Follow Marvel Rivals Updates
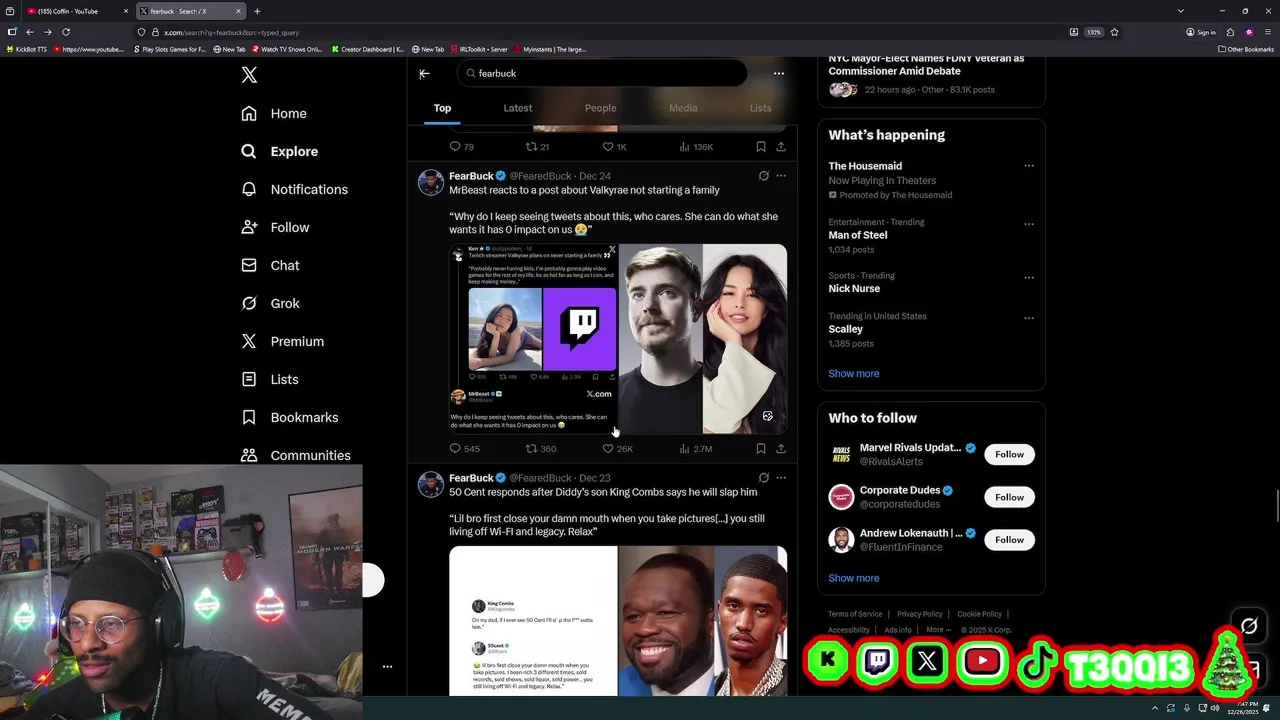Viewport: 1280px width, 720px height. (x=1009, y=454)
